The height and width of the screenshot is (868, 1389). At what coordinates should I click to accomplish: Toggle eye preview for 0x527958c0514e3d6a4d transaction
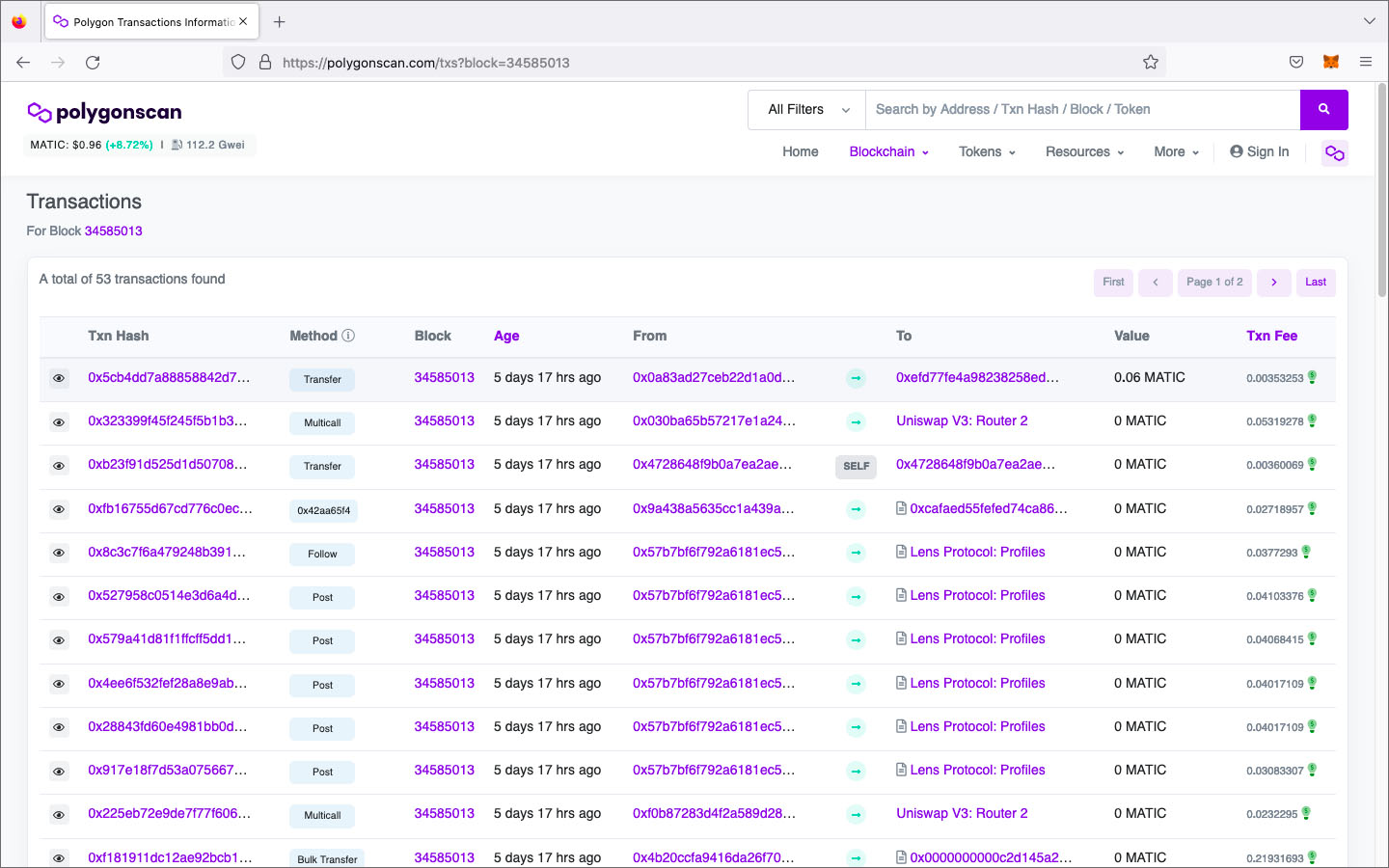point(59,597)
